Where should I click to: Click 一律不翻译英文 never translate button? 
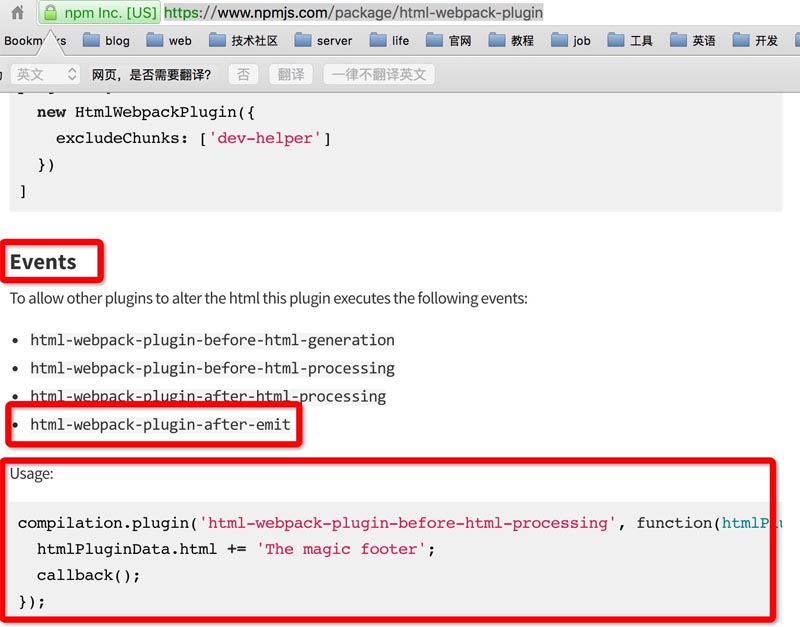point(379,75)
